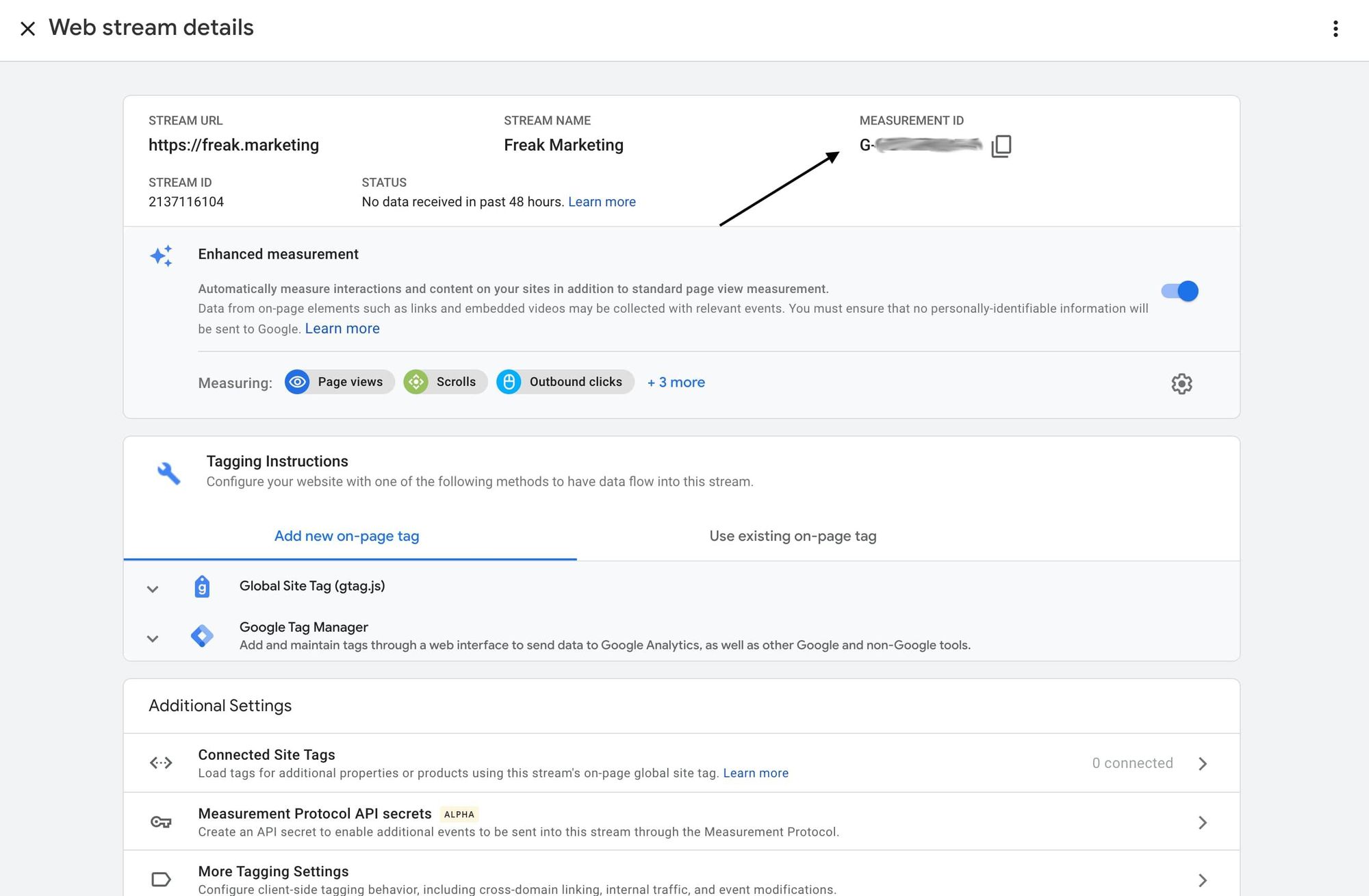Image resolution: width=1369 pixels, height=896 pixels.
Task: Click the More Tagging Settings tag icon
Action: [x=161, y=880]
